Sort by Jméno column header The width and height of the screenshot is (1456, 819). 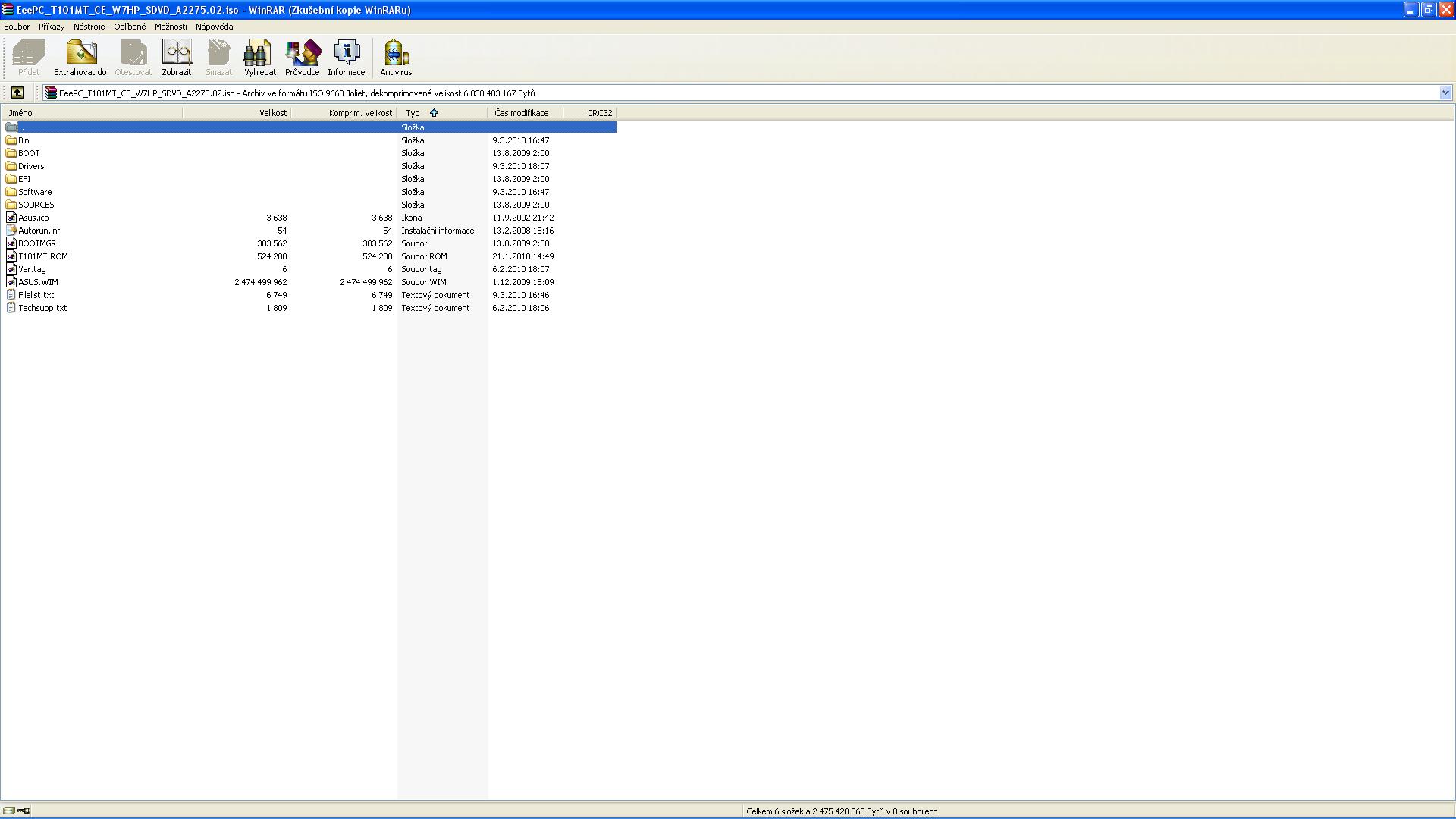pos(92,113)
